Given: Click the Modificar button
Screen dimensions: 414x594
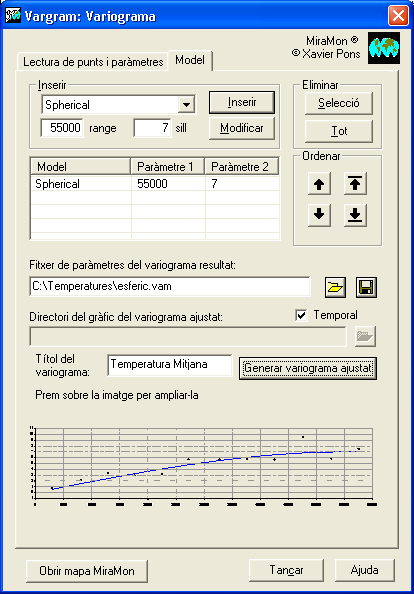Looking at the screenshot, I should coord(242,128).
